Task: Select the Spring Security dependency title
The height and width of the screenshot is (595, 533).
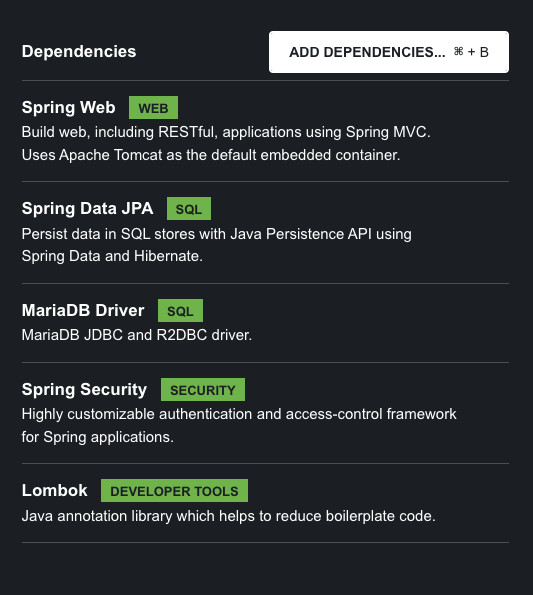Action: coord(84,389)
